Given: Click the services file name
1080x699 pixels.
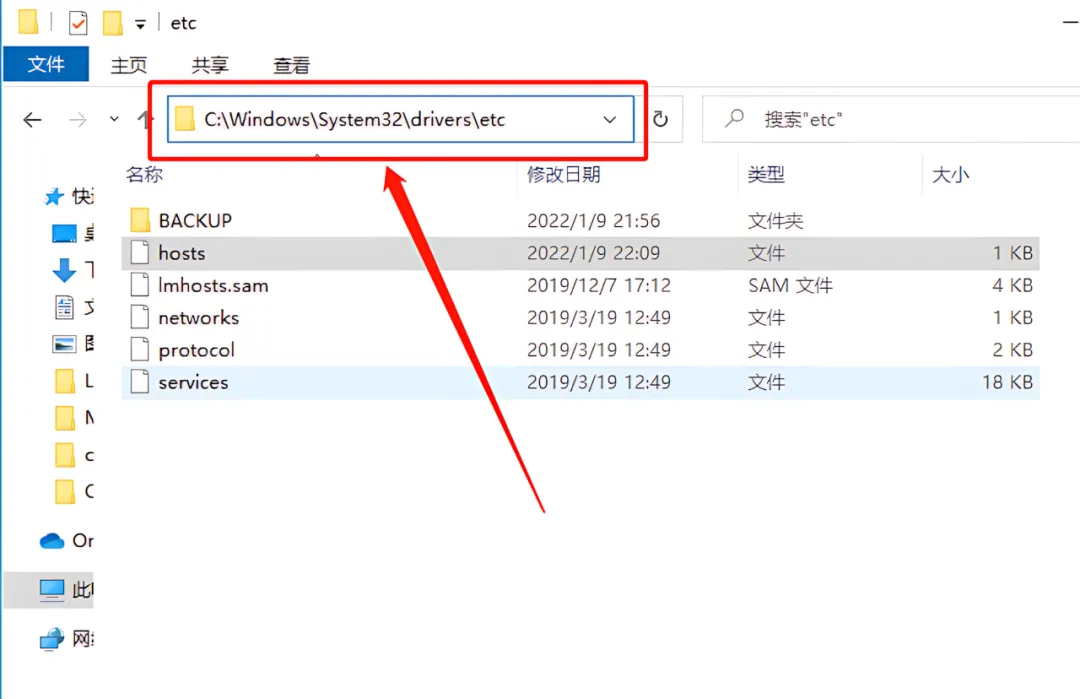Looking at the screenshot, I should coord(193,382).
